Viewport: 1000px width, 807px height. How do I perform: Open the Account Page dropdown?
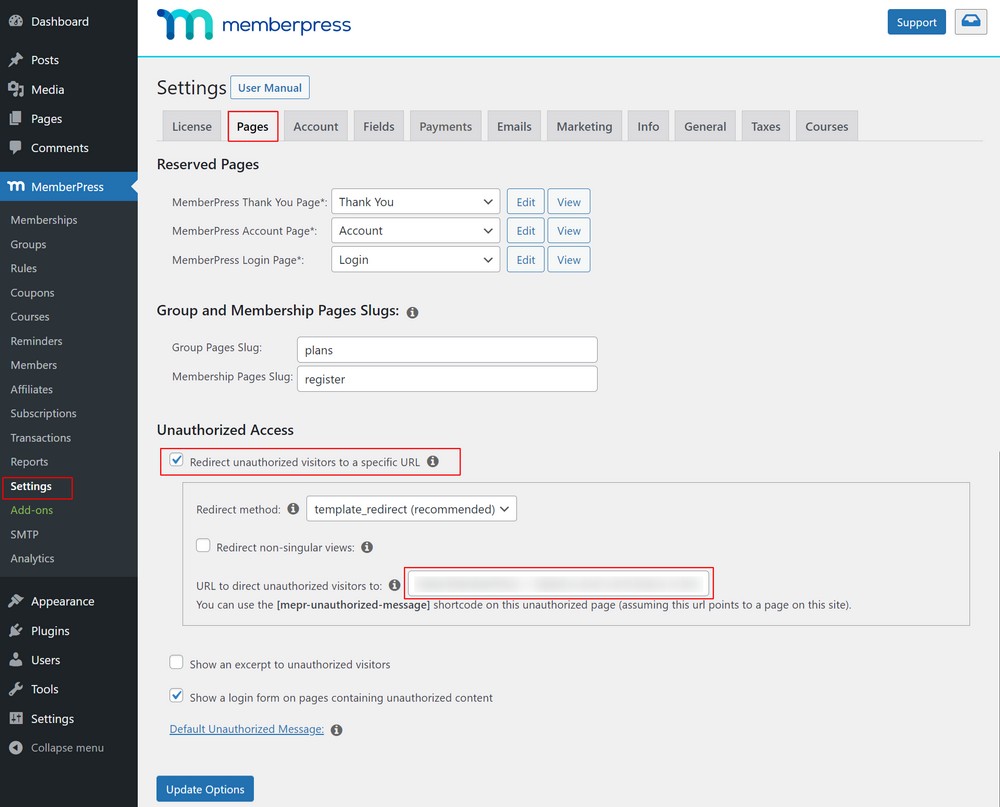(415, 230)
